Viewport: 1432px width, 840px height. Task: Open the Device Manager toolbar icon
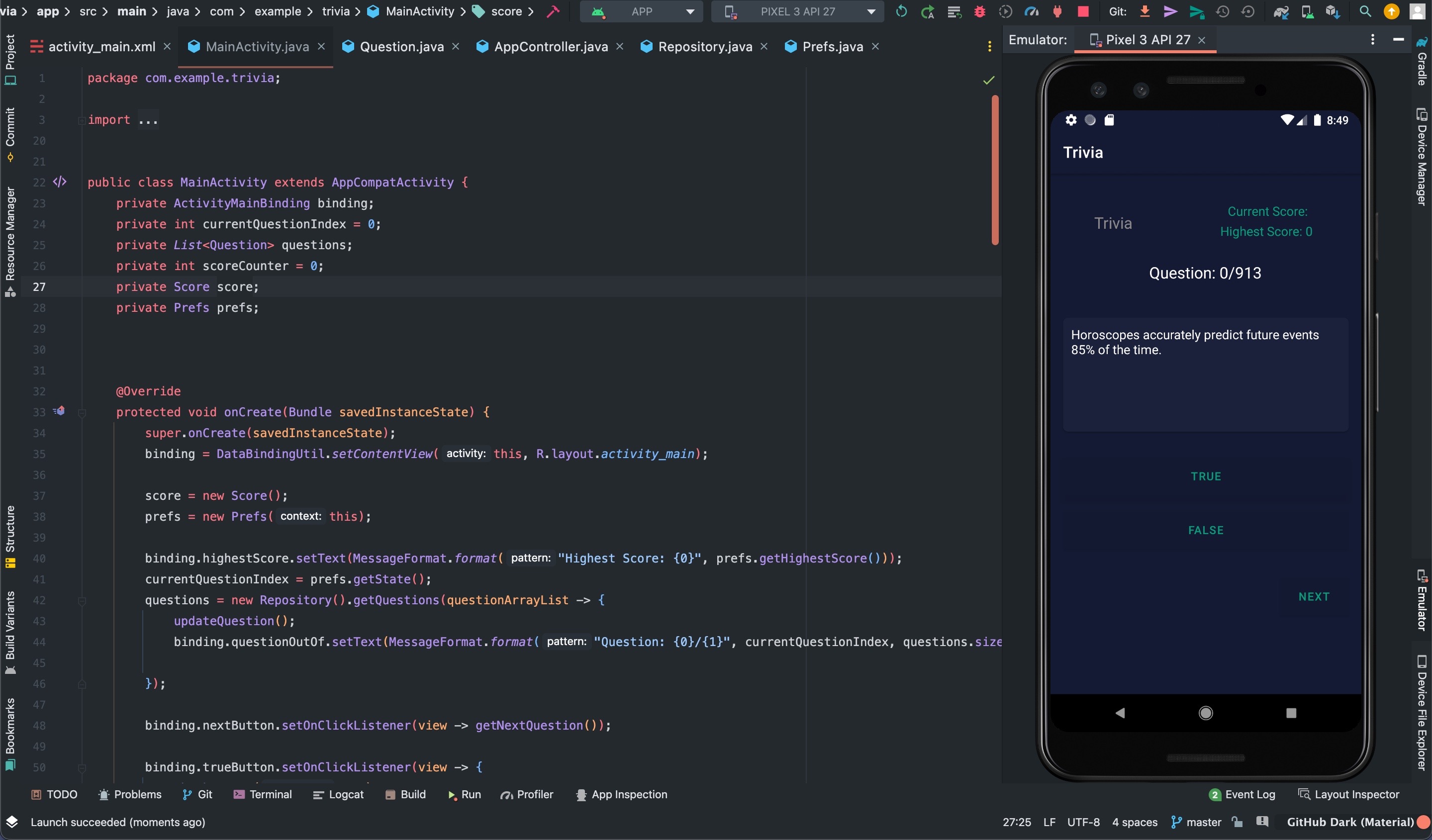(1307, 11)
